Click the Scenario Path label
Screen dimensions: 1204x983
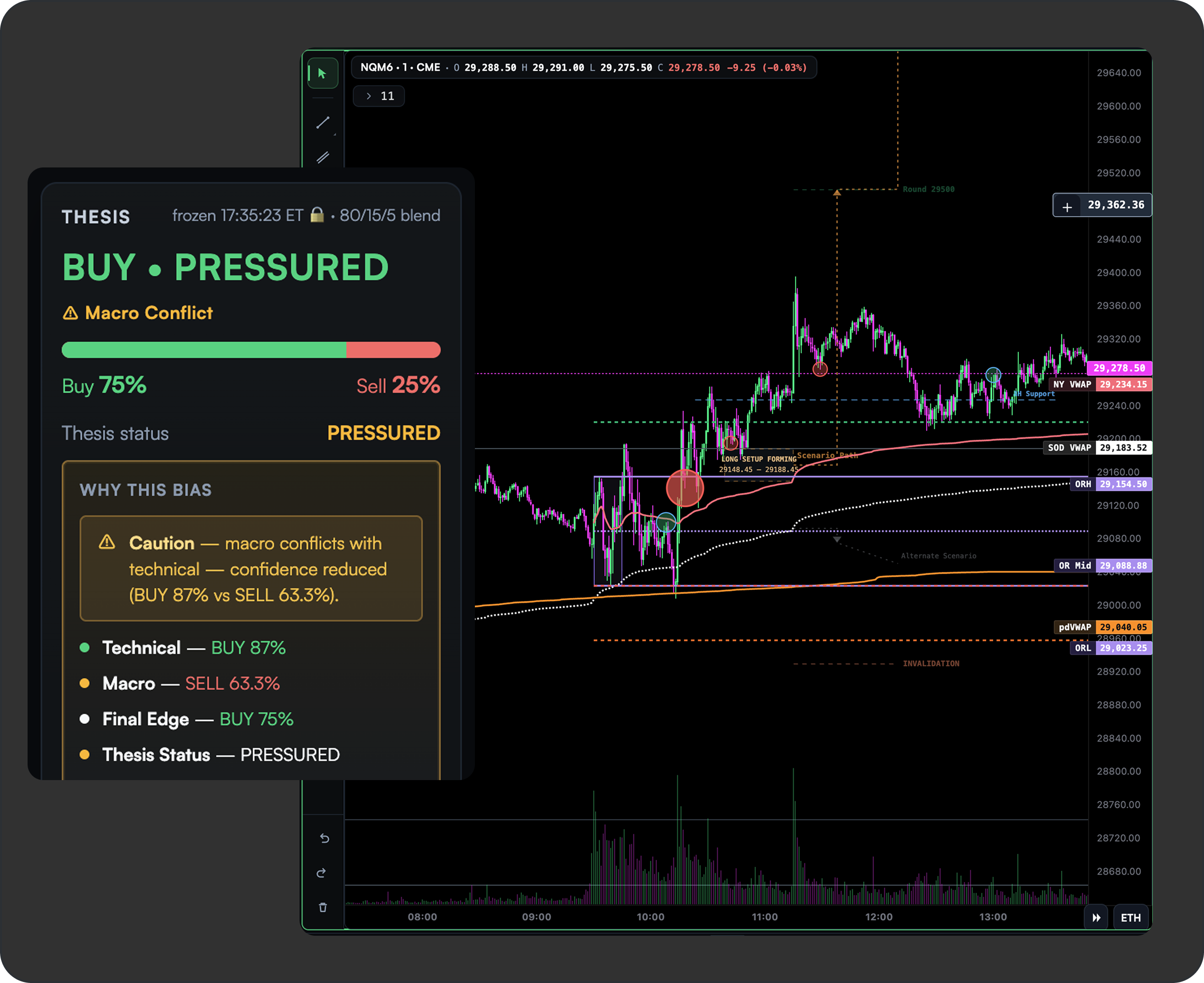point(828,455)
